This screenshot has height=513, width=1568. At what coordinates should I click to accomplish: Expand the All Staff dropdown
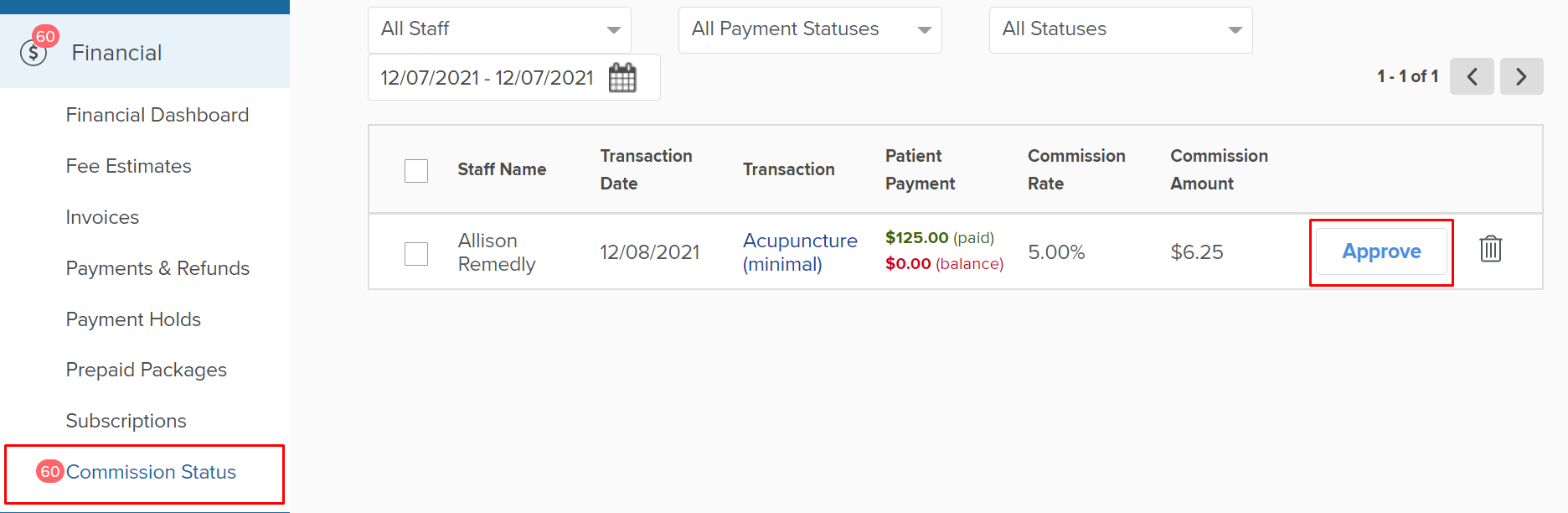(499, 30)
